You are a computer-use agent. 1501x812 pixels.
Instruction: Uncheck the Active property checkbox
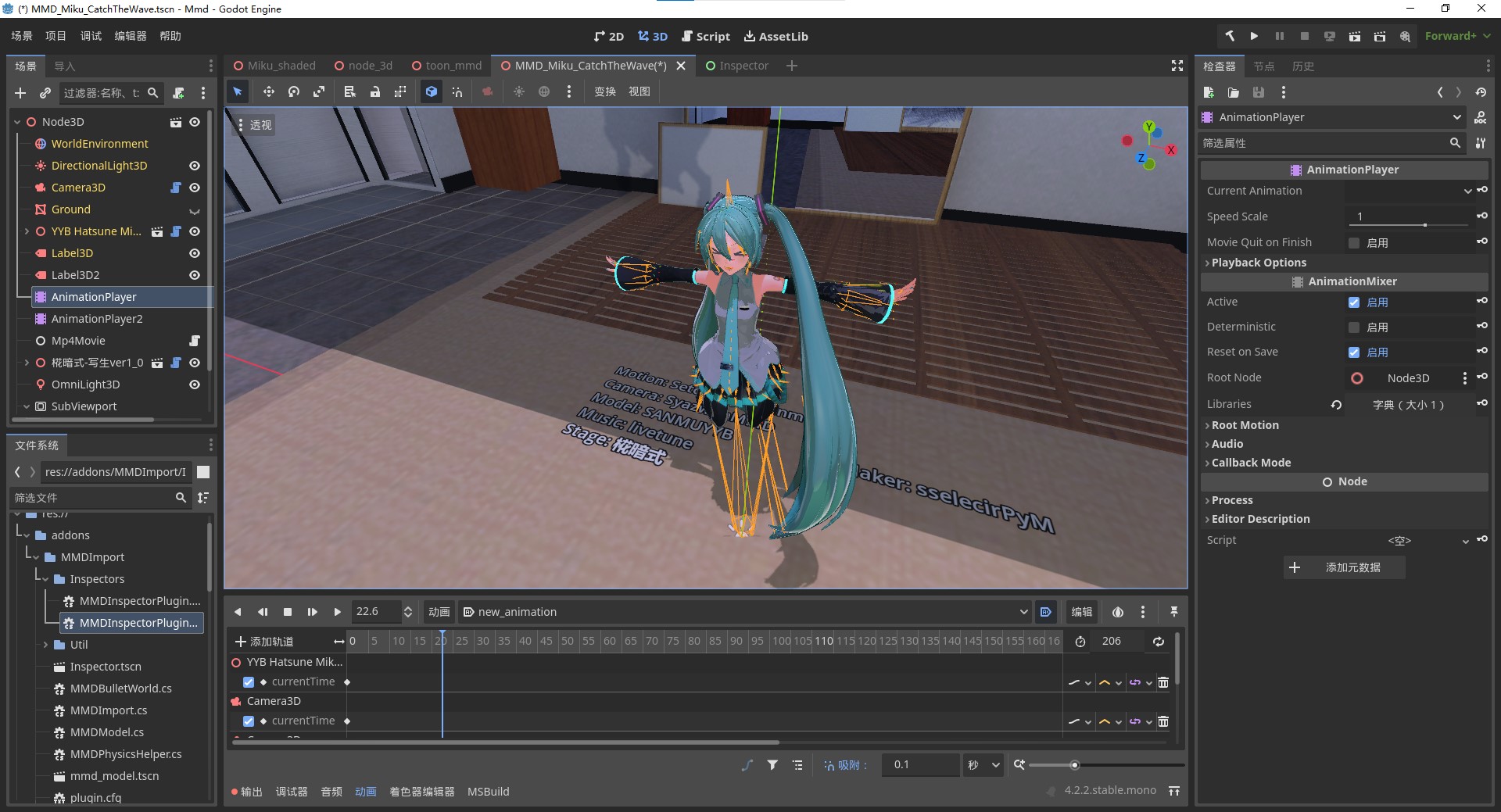coord(1354,302)
